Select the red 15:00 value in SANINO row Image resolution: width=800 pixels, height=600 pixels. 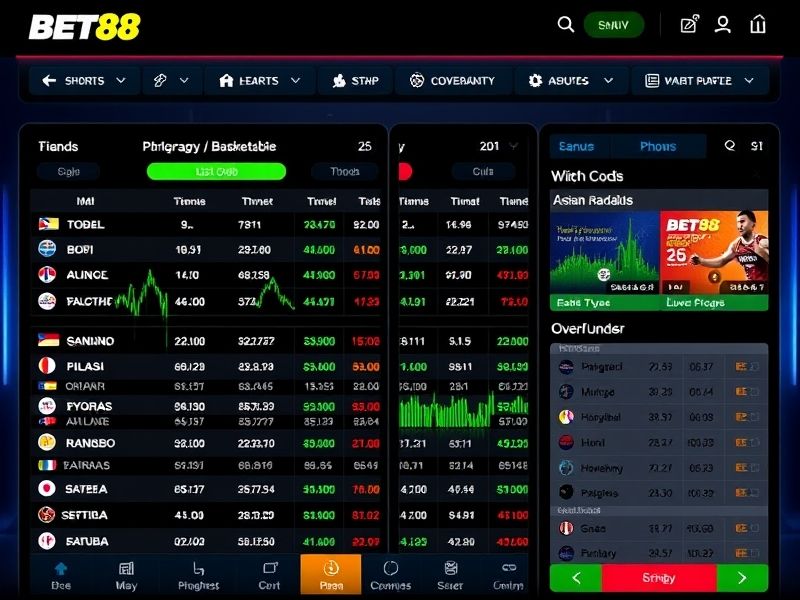pyautogui.click(x=365, y=341)
